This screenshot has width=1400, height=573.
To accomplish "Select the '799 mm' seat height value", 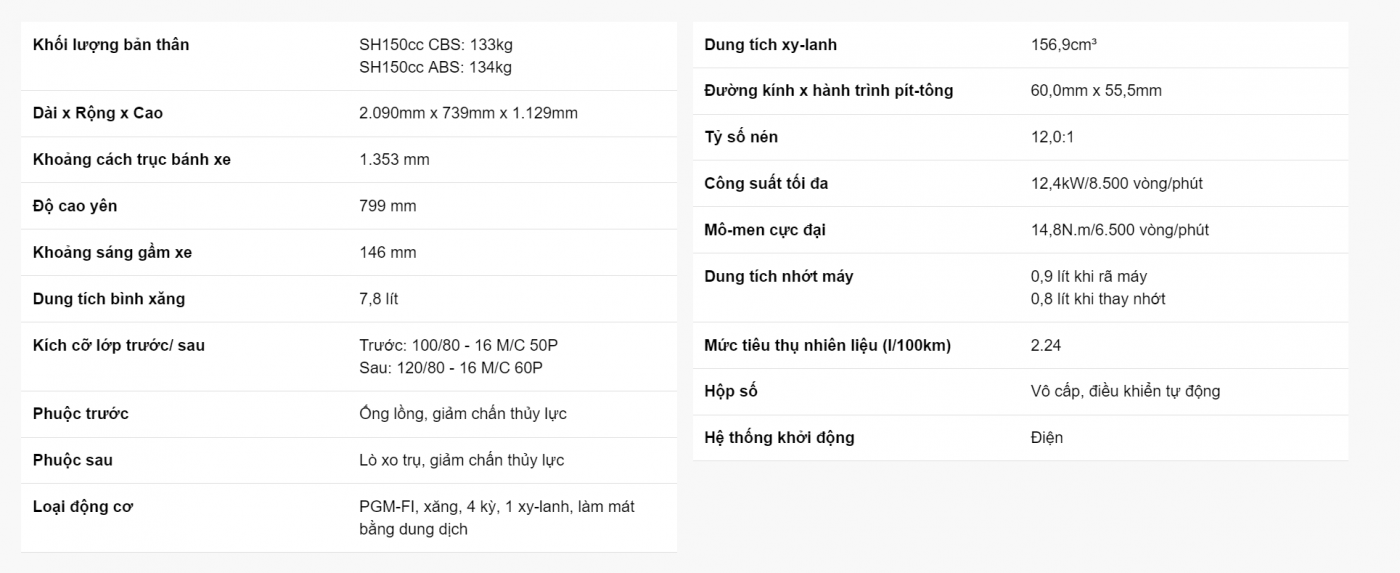I will [x=388, y=206].
